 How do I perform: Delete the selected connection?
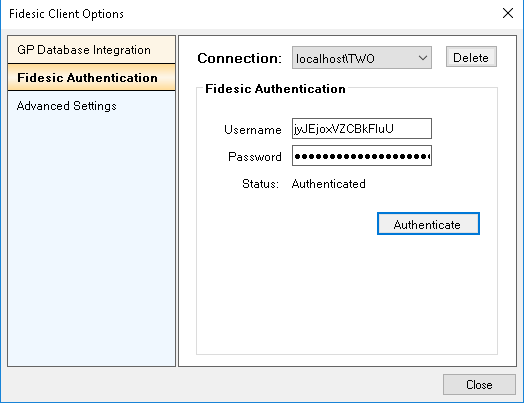point(471,57)
